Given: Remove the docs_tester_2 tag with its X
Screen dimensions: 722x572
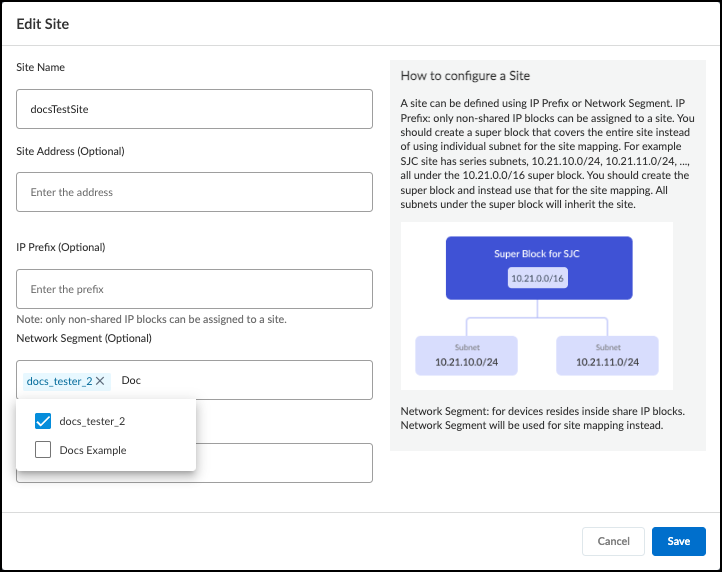Looking at the screenshot, I should 100,381.
